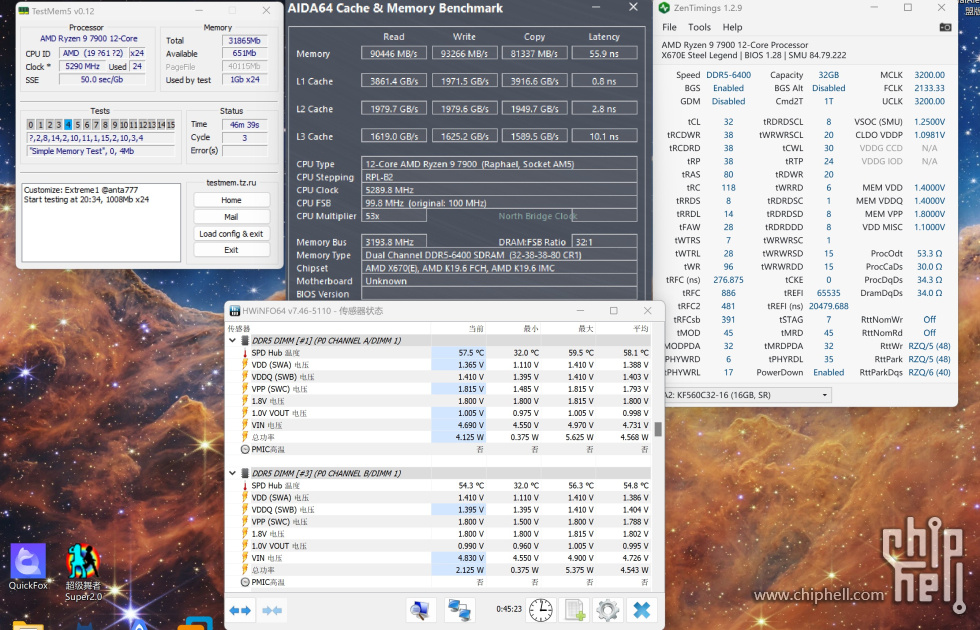Click the PMIC高温 row under DIMM #1
980x630 pixels.
click(439, 449)
